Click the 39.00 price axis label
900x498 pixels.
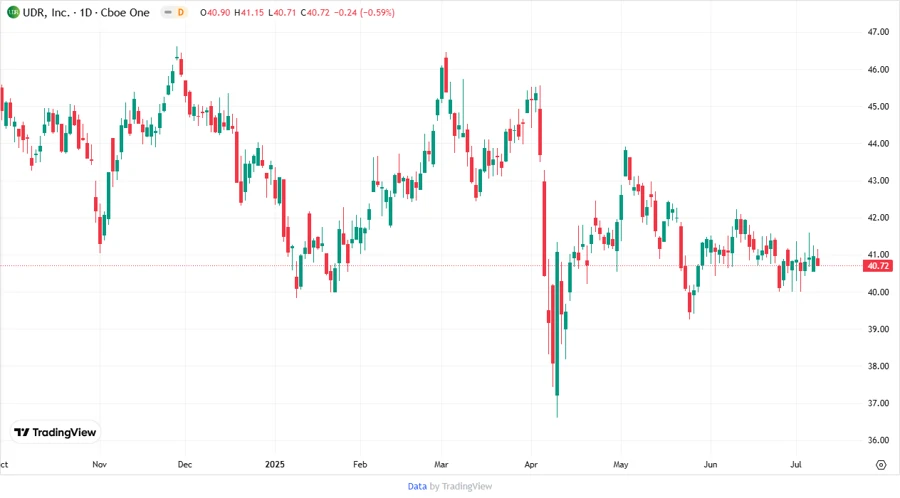click(x=878, y=329)
